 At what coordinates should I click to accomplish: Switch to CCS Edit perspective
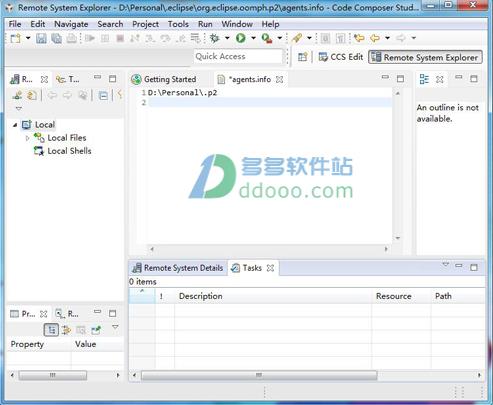coord(340,57)
